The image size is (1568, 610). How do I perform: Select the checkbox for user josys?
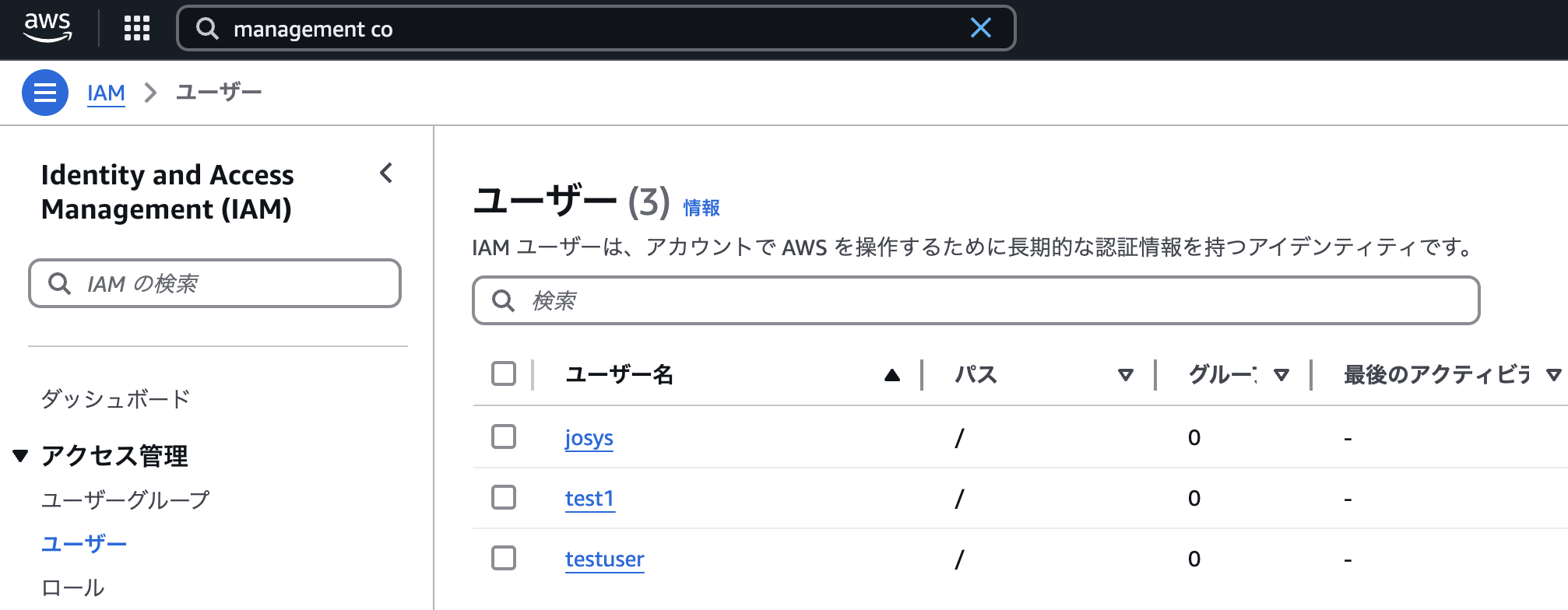click(x=504, y=436)
